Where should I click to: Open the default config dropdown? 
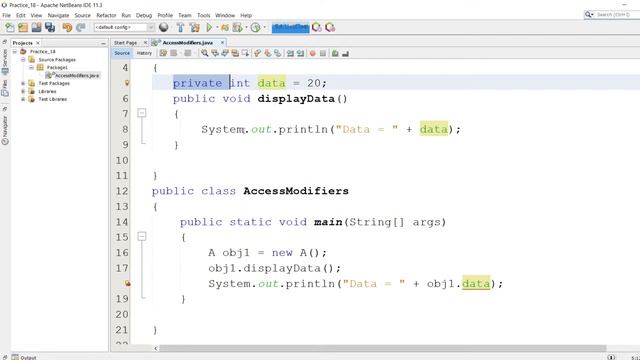(x=124, y=27)
